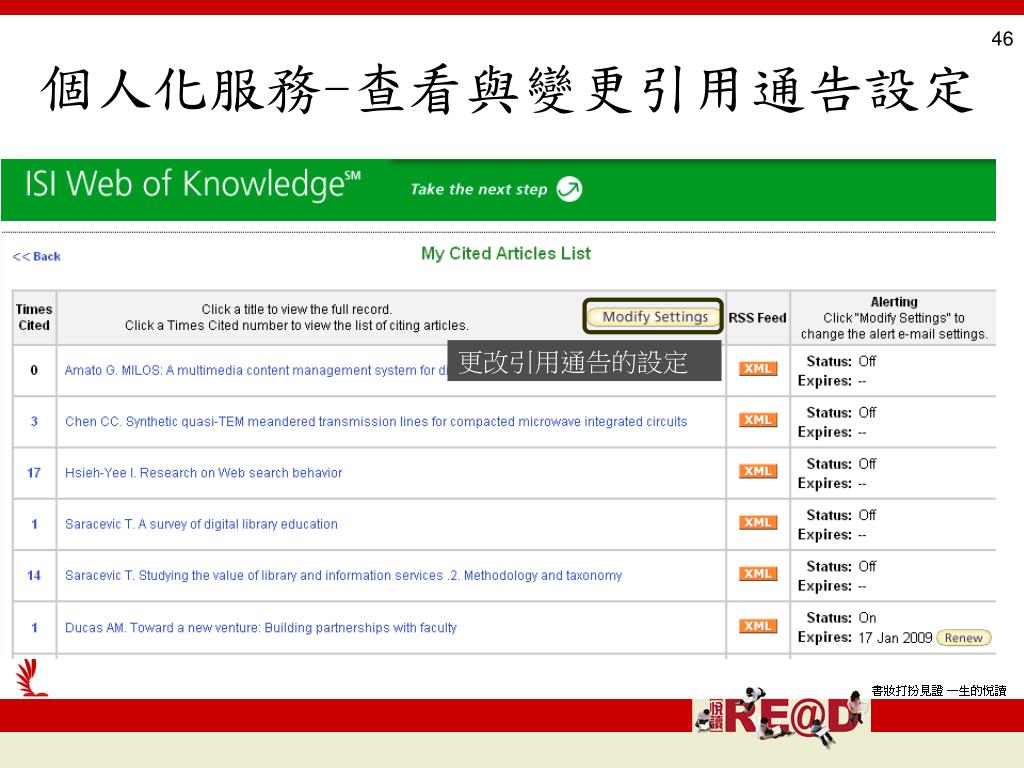Go back using the << Back link
Image resolution: width=1024 pixels, height=768 pixels.
coord(37,257)
